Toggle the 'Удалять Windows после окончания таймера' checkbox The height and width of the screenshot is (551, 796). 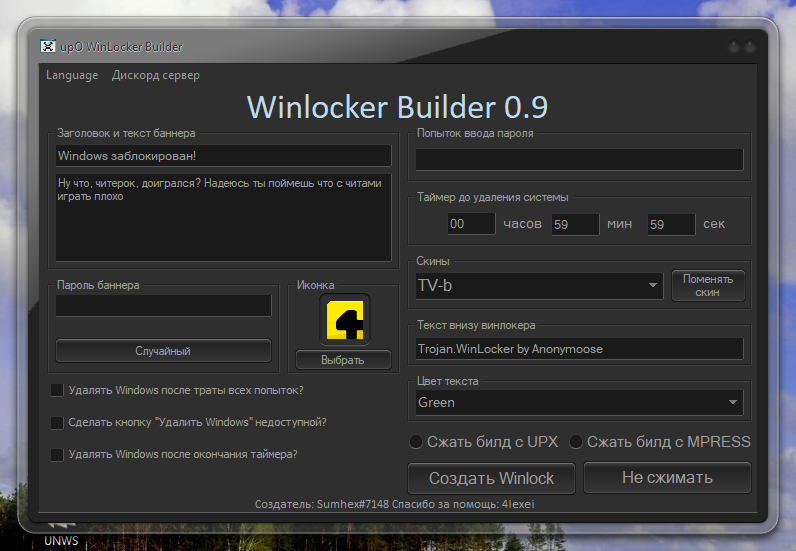(58, 454)
